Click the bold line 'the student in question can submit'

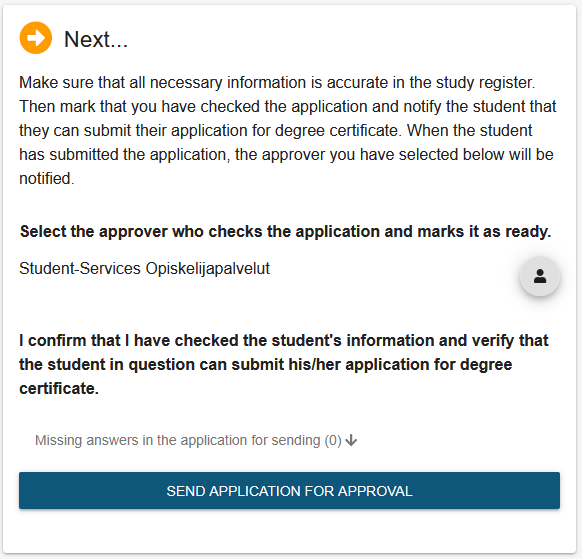265,365
